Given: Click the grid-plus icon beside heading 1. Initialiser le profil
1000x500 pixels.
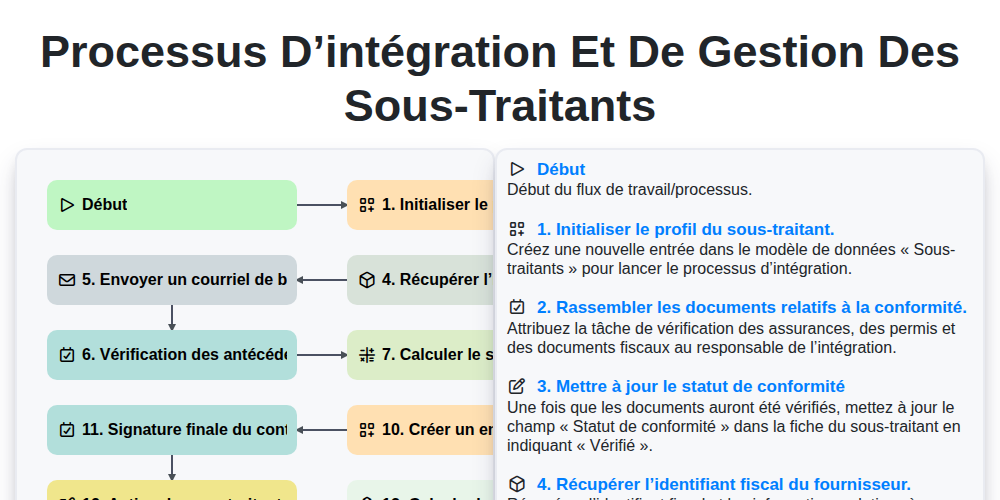Looking at the screenshot, I should (517, 229).
